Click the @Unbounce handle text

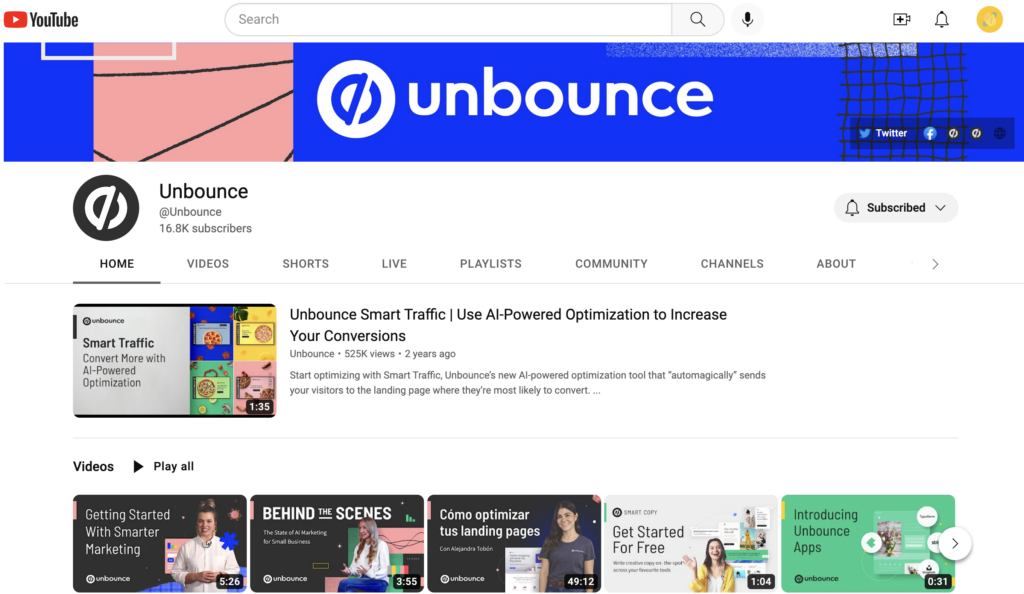coord(190,211)
